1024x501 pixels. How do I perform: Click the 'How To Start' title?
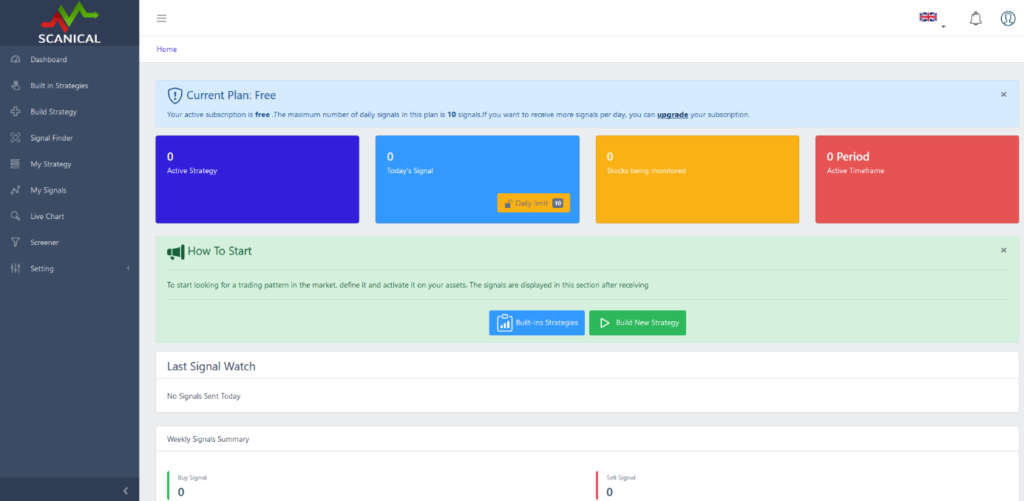click(x=219, y=251)
